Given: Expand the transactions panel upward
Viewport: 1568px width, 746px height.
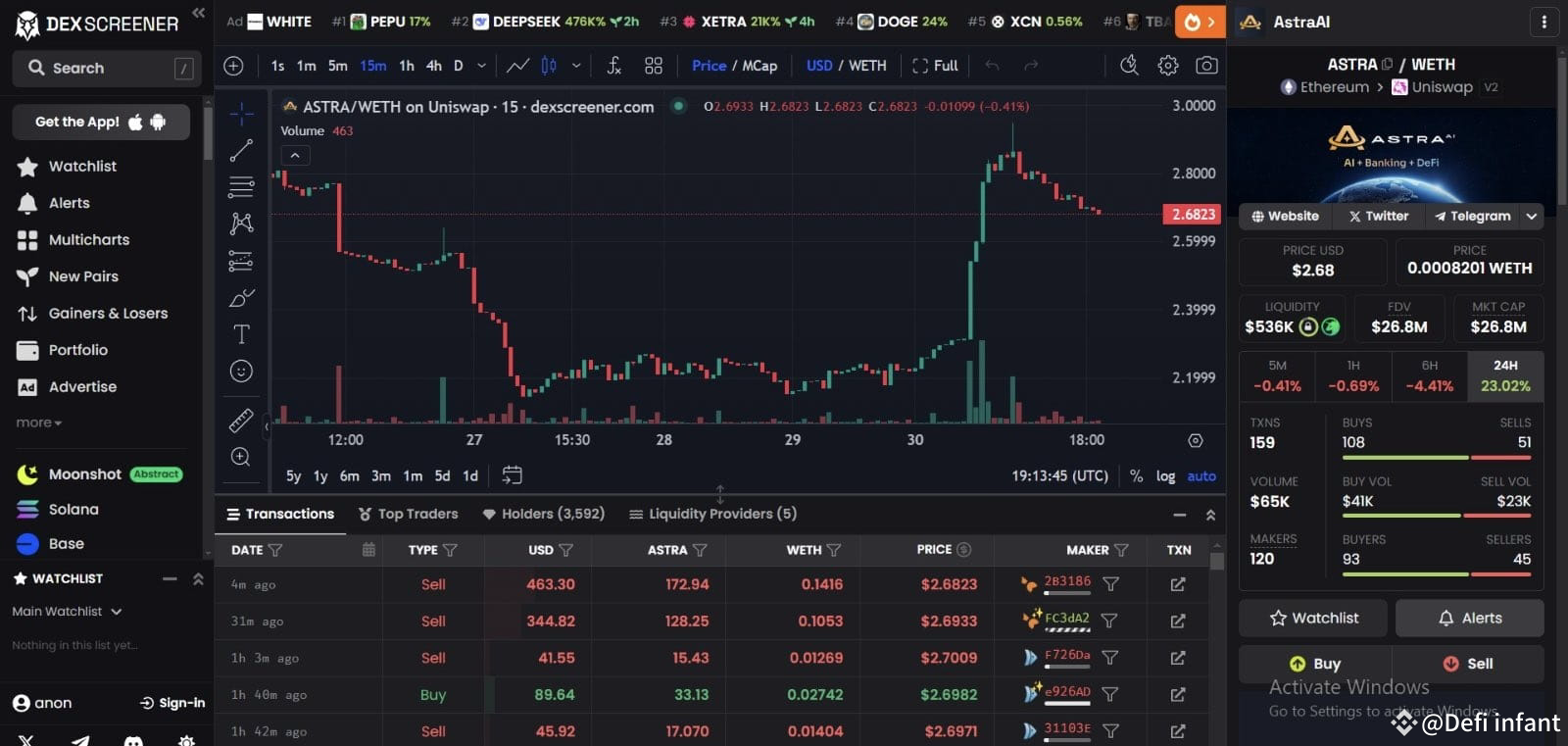Looking at the screenshot, I should 1210,515.
